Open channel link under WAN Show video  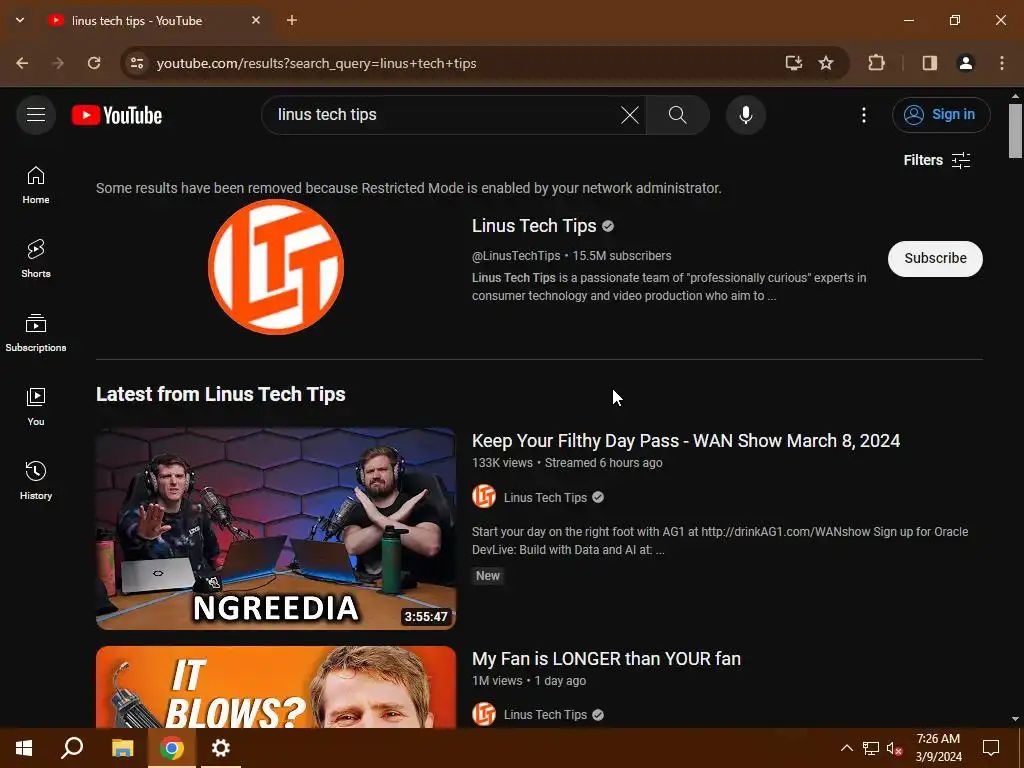point(545,498)
